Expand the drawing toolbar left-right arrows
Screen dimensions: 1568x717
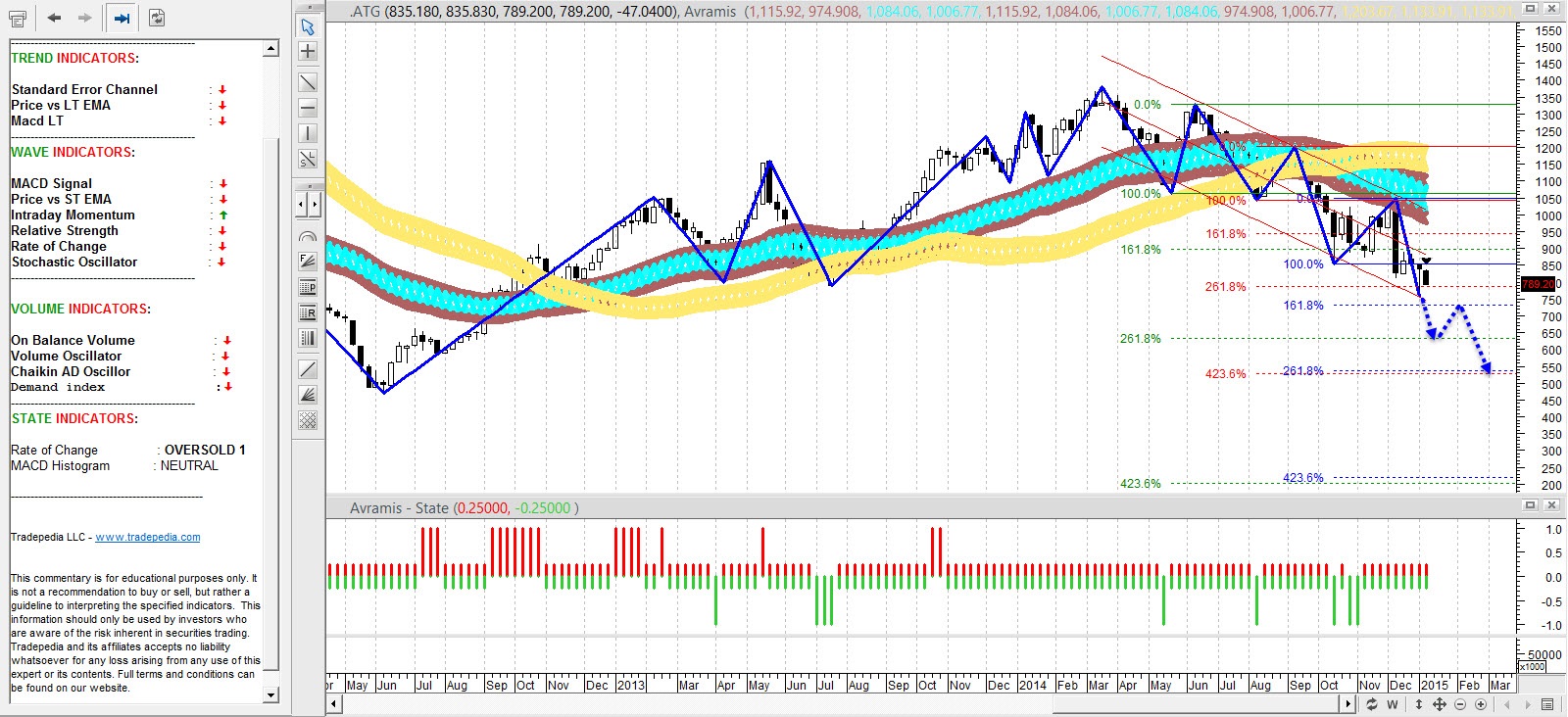click(x=308, y=205)
